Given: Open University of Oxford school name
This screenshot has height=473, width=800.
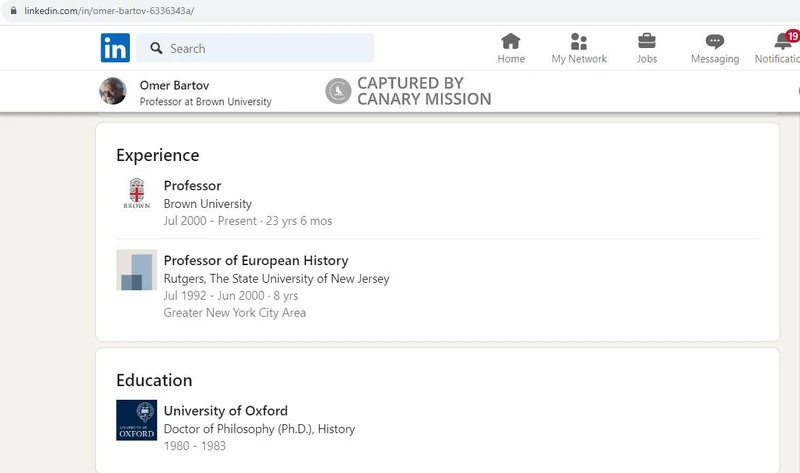Looking at the screenshot, I should tap(226, 411).
